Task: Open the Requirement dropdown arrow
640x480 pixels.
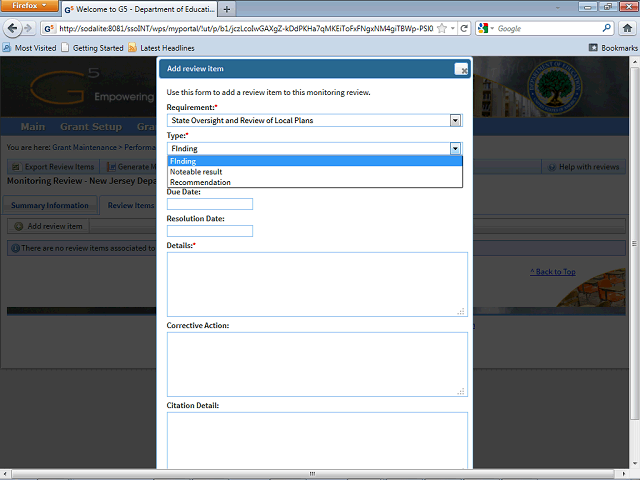Action: pos(456,120)
